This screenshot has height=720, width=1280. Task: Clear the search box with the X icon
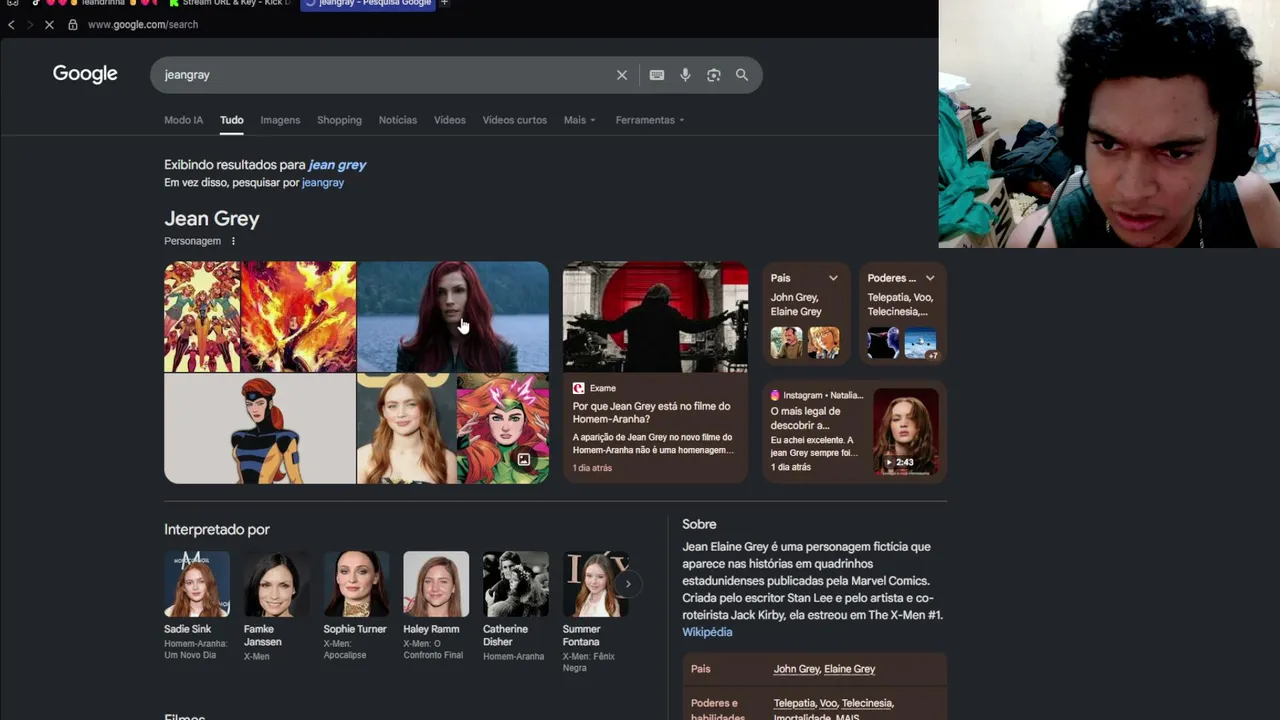(x=622, y=75)
